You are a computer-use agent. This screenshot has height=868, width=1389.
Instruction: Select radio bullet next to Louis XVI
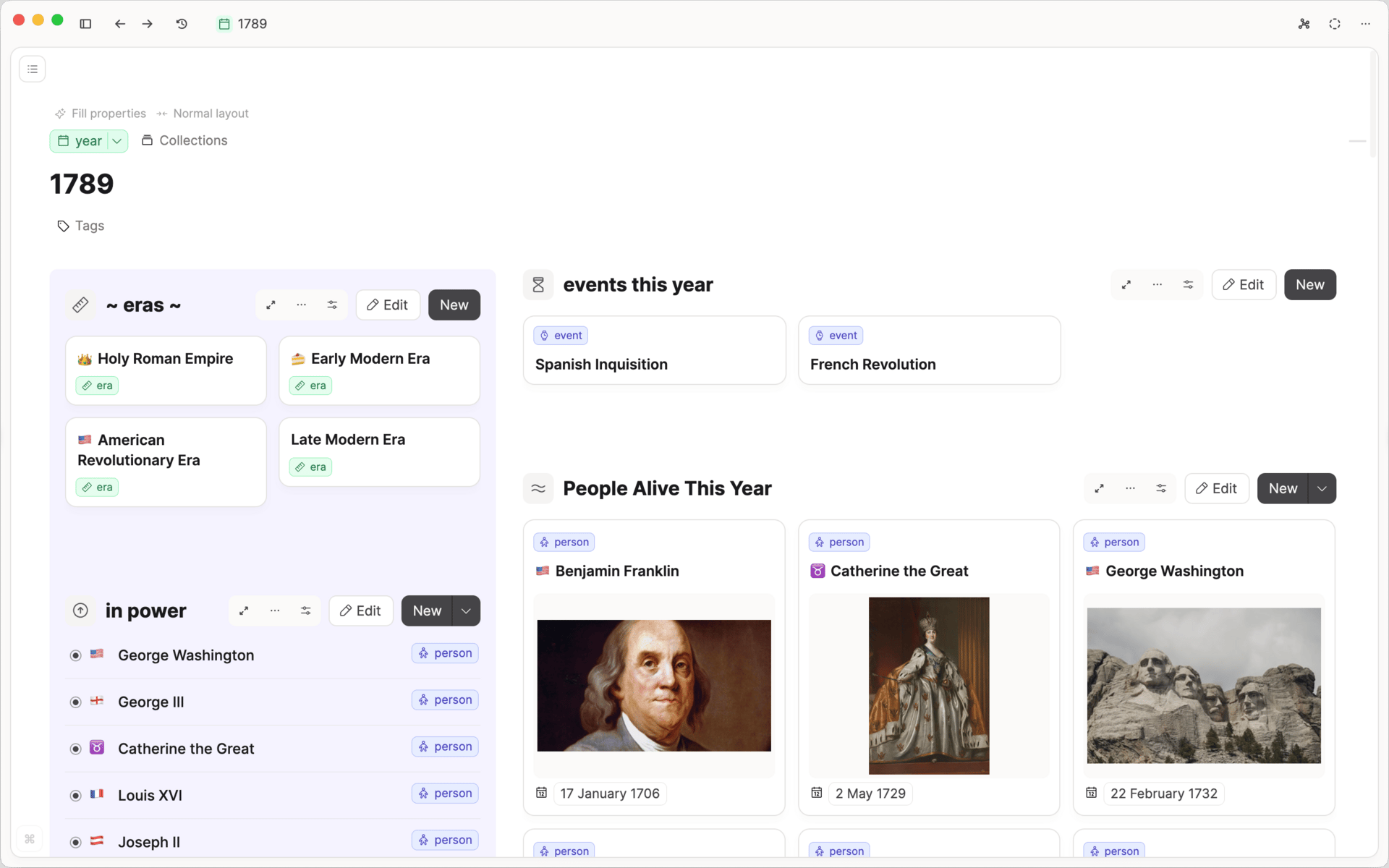pos(75,796)
